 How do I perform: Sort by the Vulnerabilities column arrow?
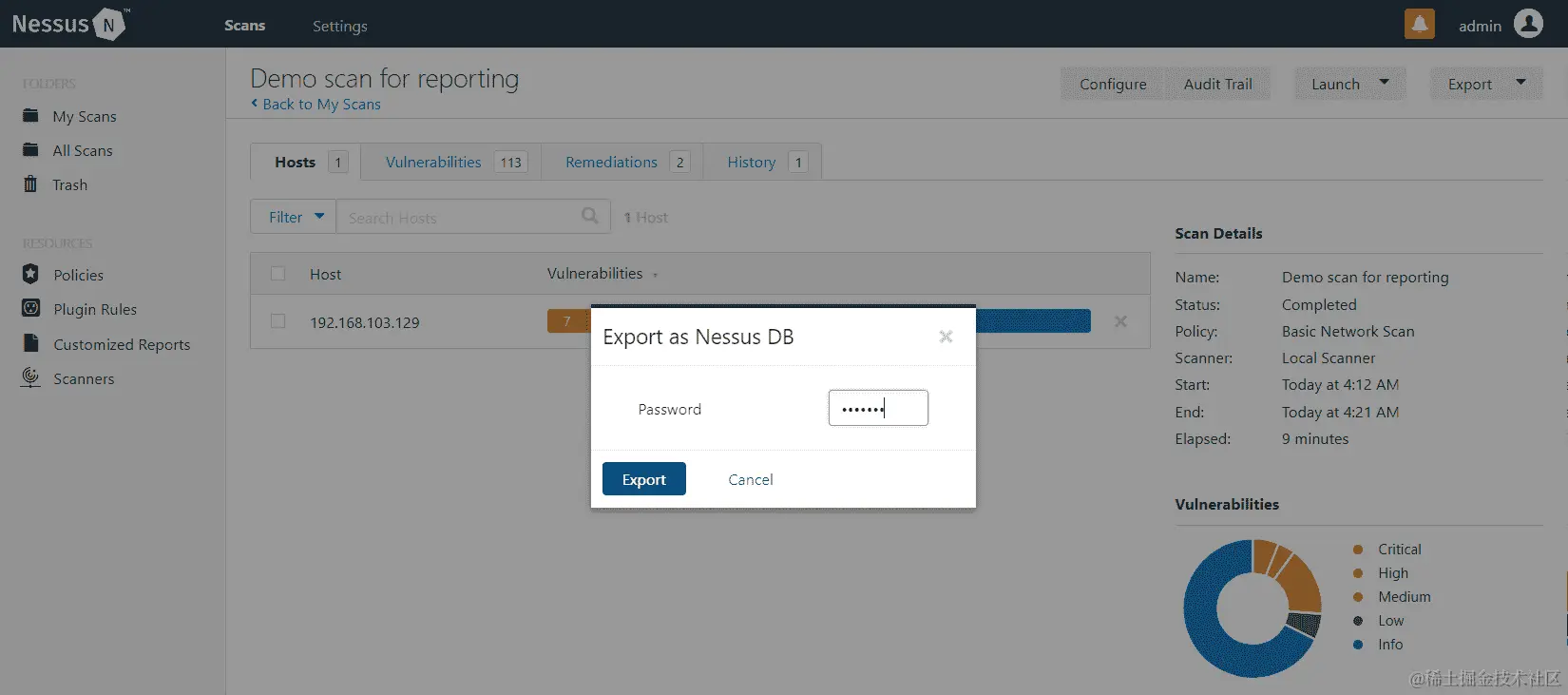tap(655, 276)
